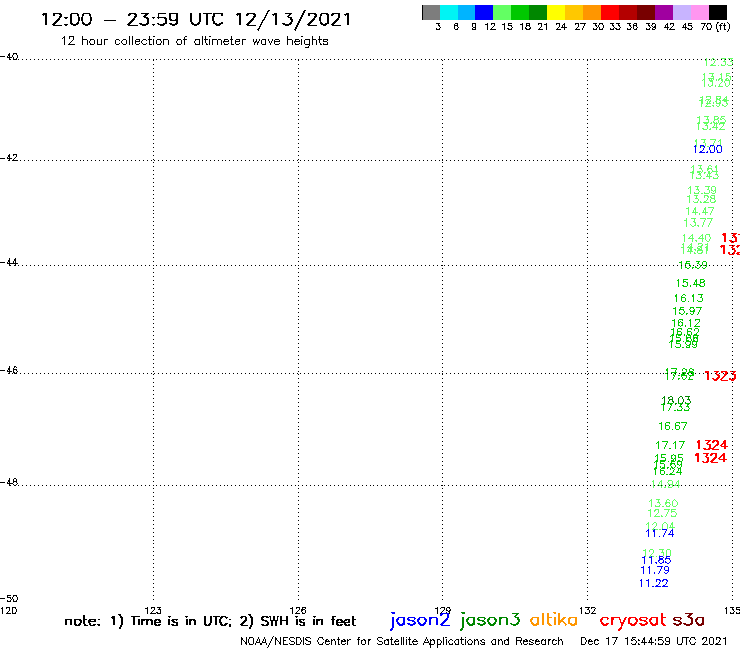Click the note about UTC time and SWH feet
The image size is (740, 650).
click(210, 621)
